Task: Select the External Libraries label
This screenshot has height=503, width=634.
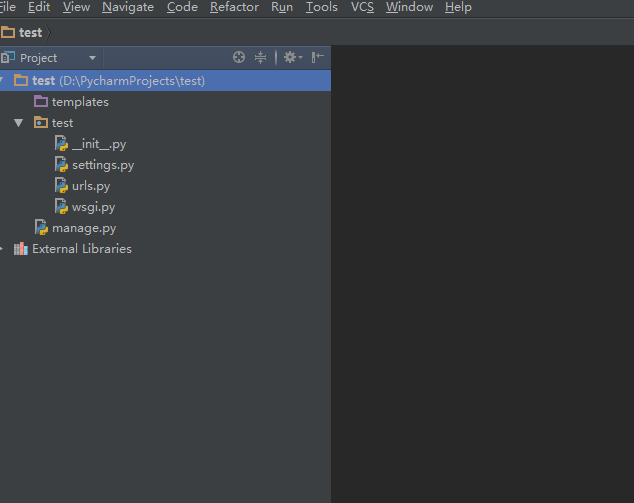Action: (82, 249)
